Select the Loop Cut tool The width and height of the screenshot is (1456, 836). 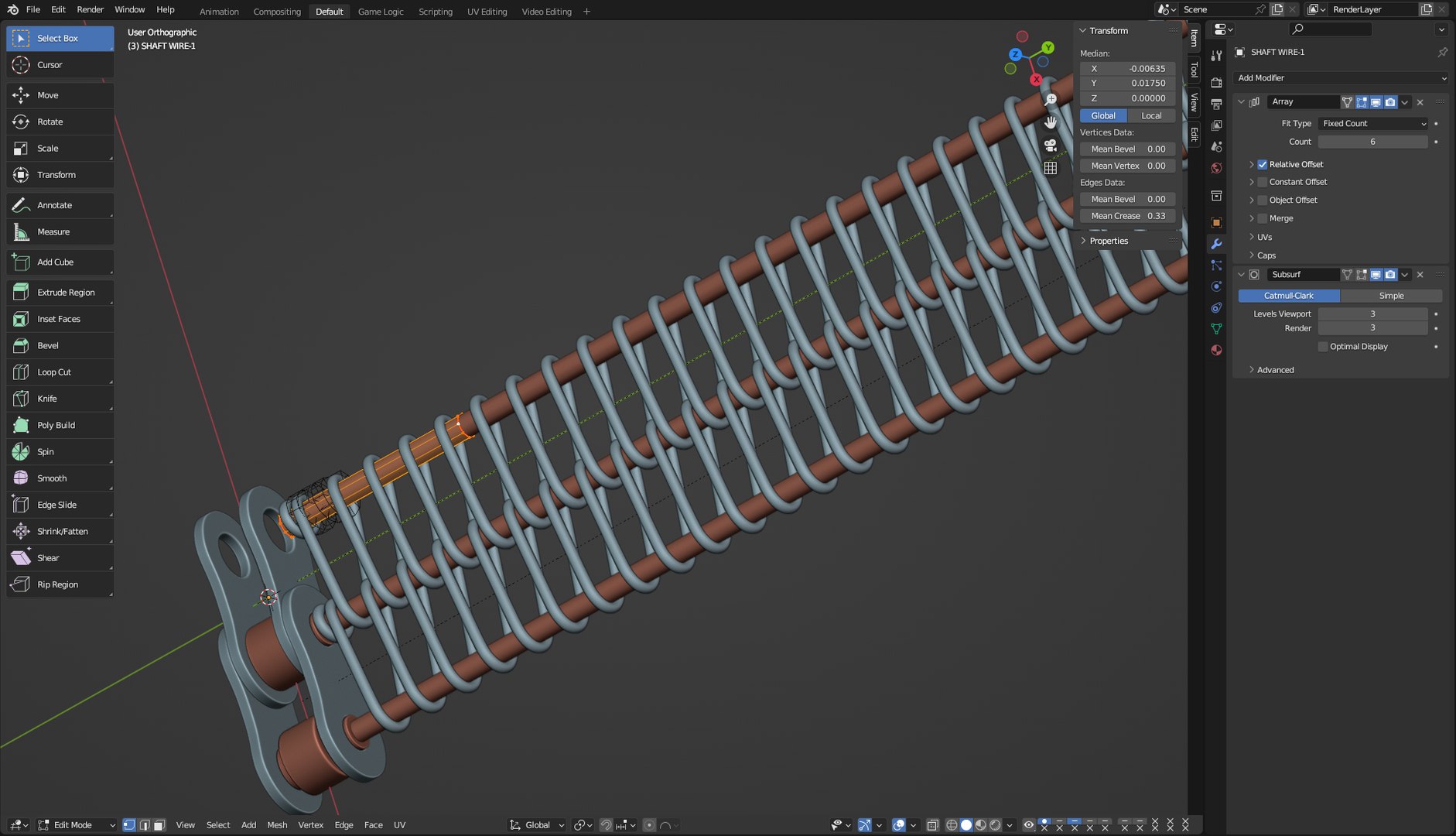pos(60,372)
